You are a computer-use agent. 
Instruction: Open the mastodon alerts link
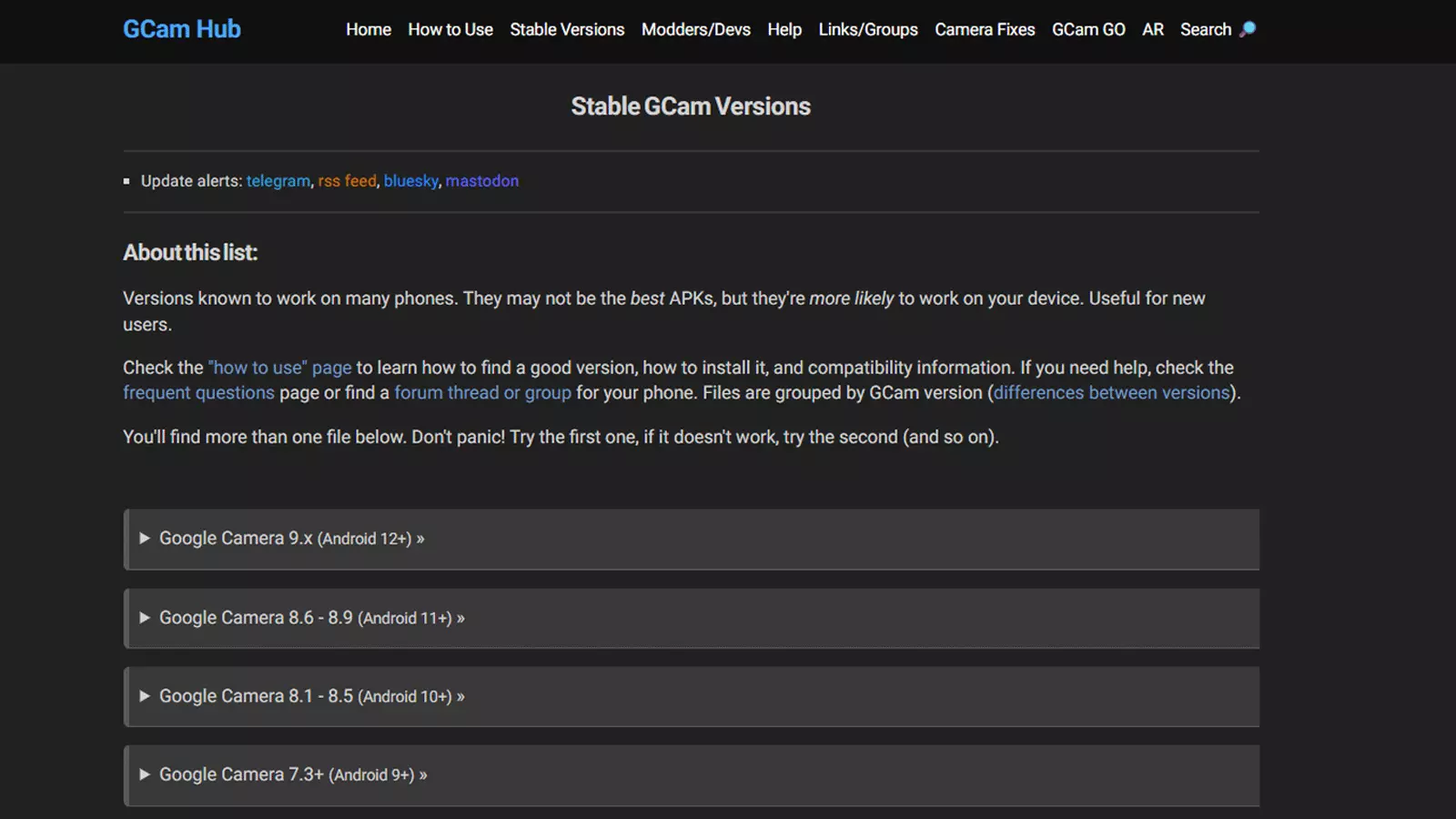482,181
